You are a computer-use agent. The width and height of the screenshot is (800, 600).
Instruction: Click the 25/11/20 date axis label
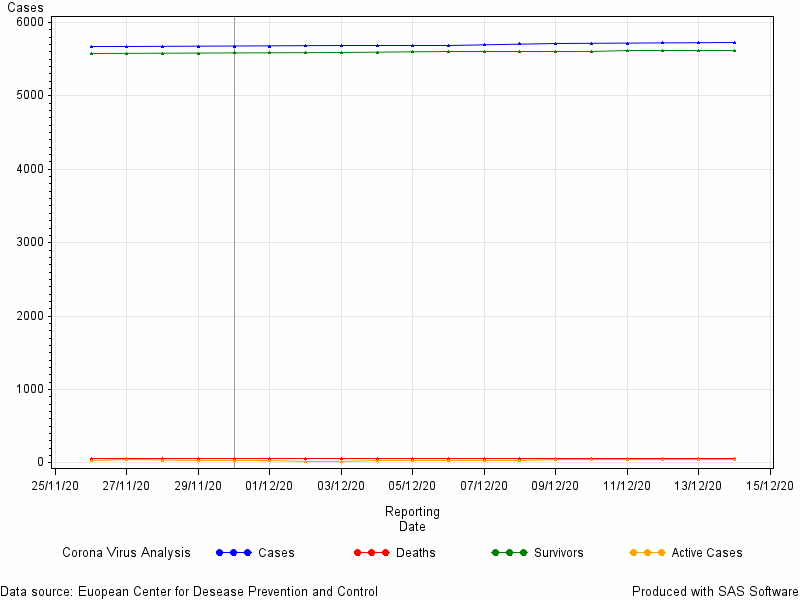[x=55, y=485]
